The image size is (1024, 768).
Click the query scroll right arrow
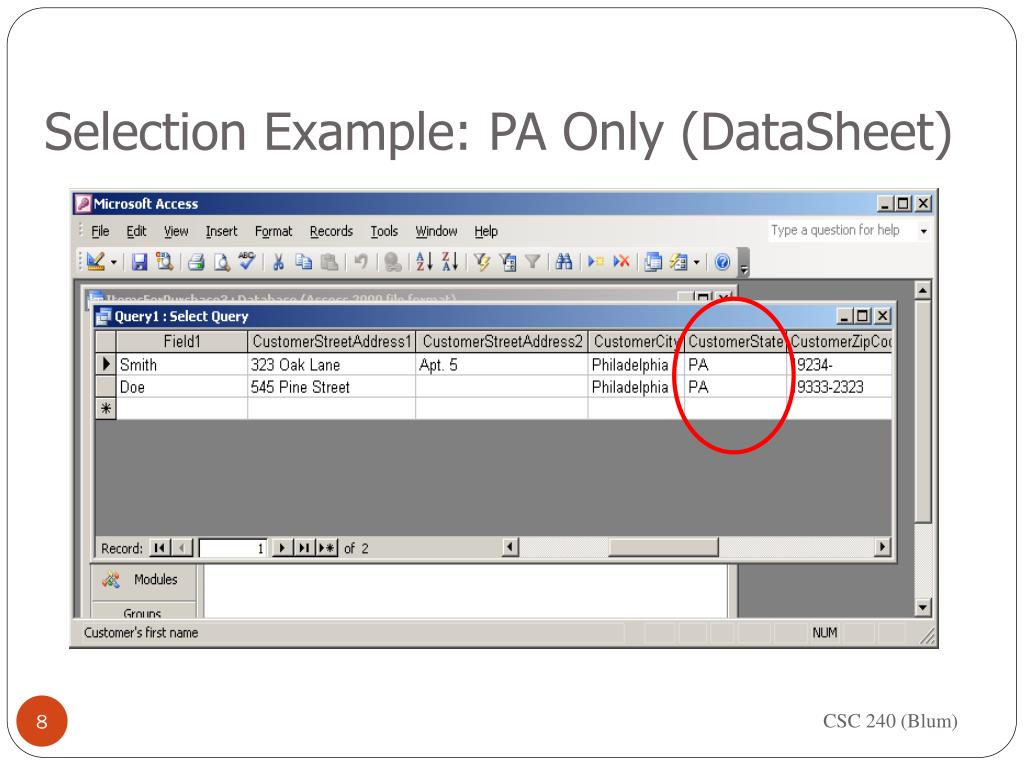coord(883,547)
